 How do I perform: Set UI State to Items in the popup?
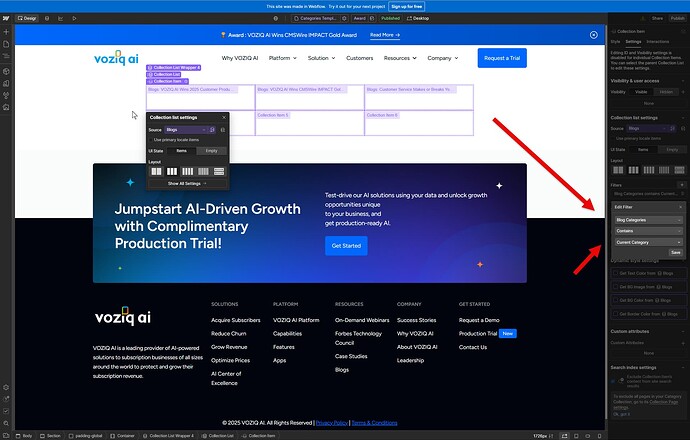point(181,151)
